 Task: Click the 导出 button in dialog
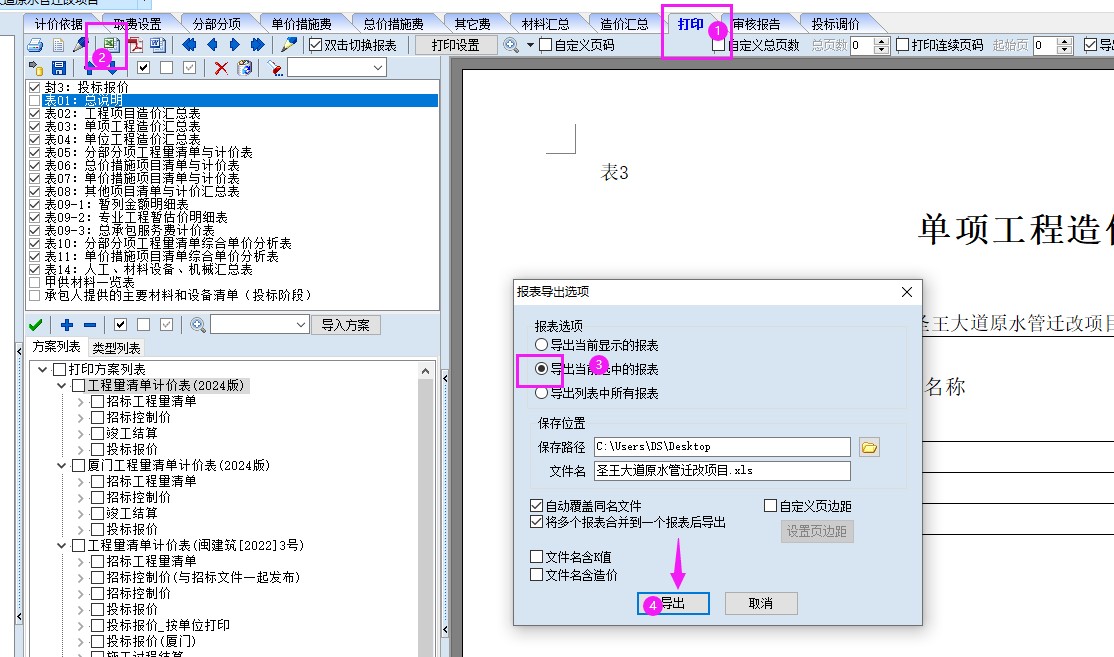[673, 603]
